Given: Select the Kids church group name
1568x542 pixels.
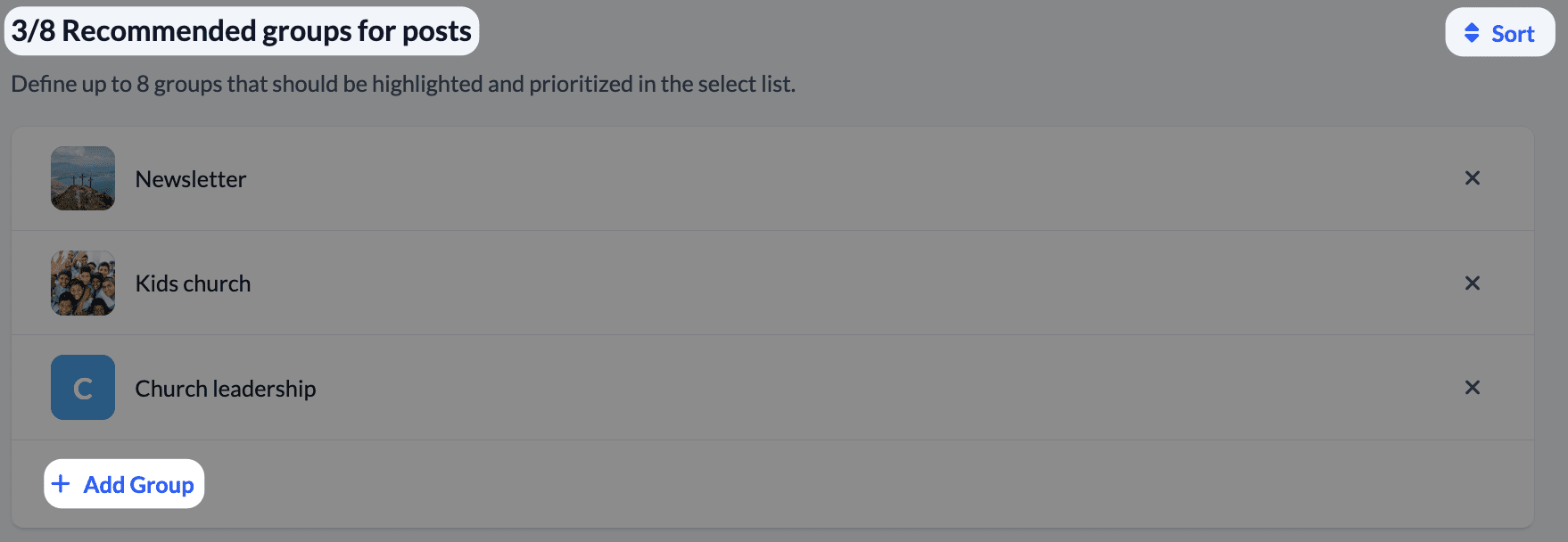Looking at the screenshot, I should pos(193,283).
